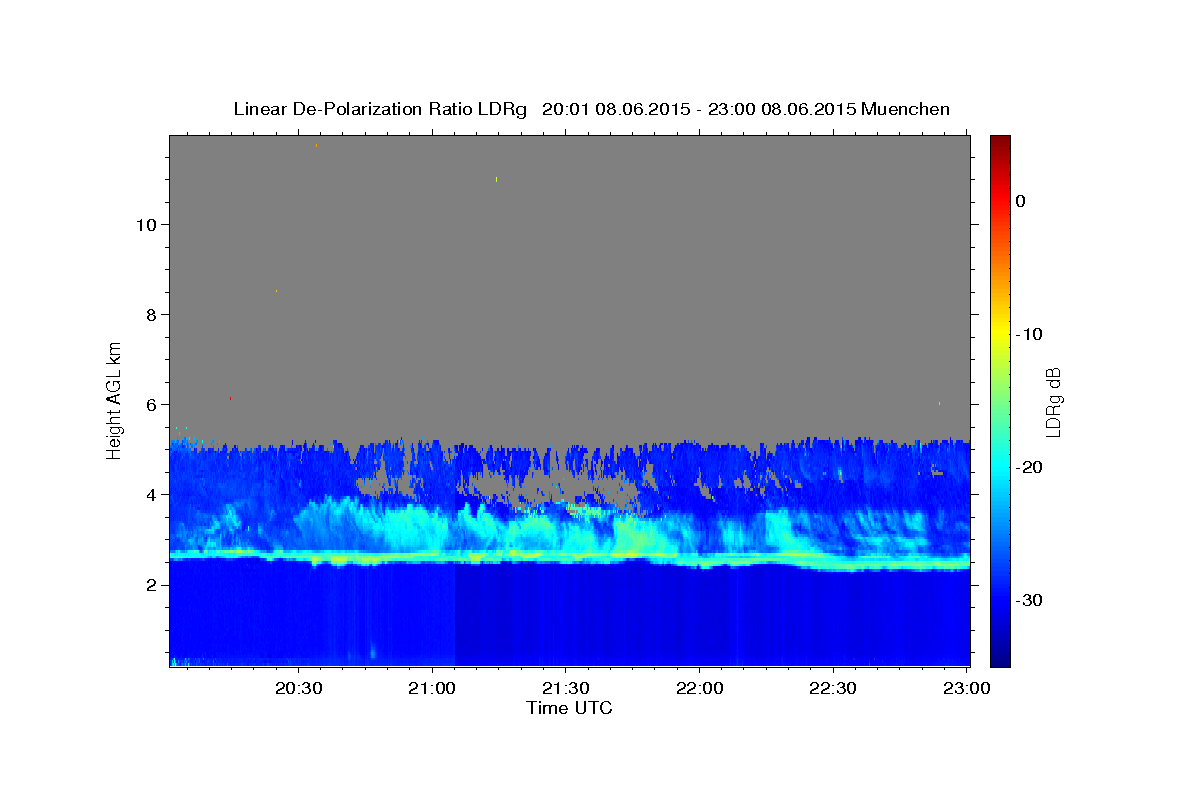Viewport: 1200px width, 800px height.
Task: Click the '-30' colorbar tick label
Action: pos(1030,600)
